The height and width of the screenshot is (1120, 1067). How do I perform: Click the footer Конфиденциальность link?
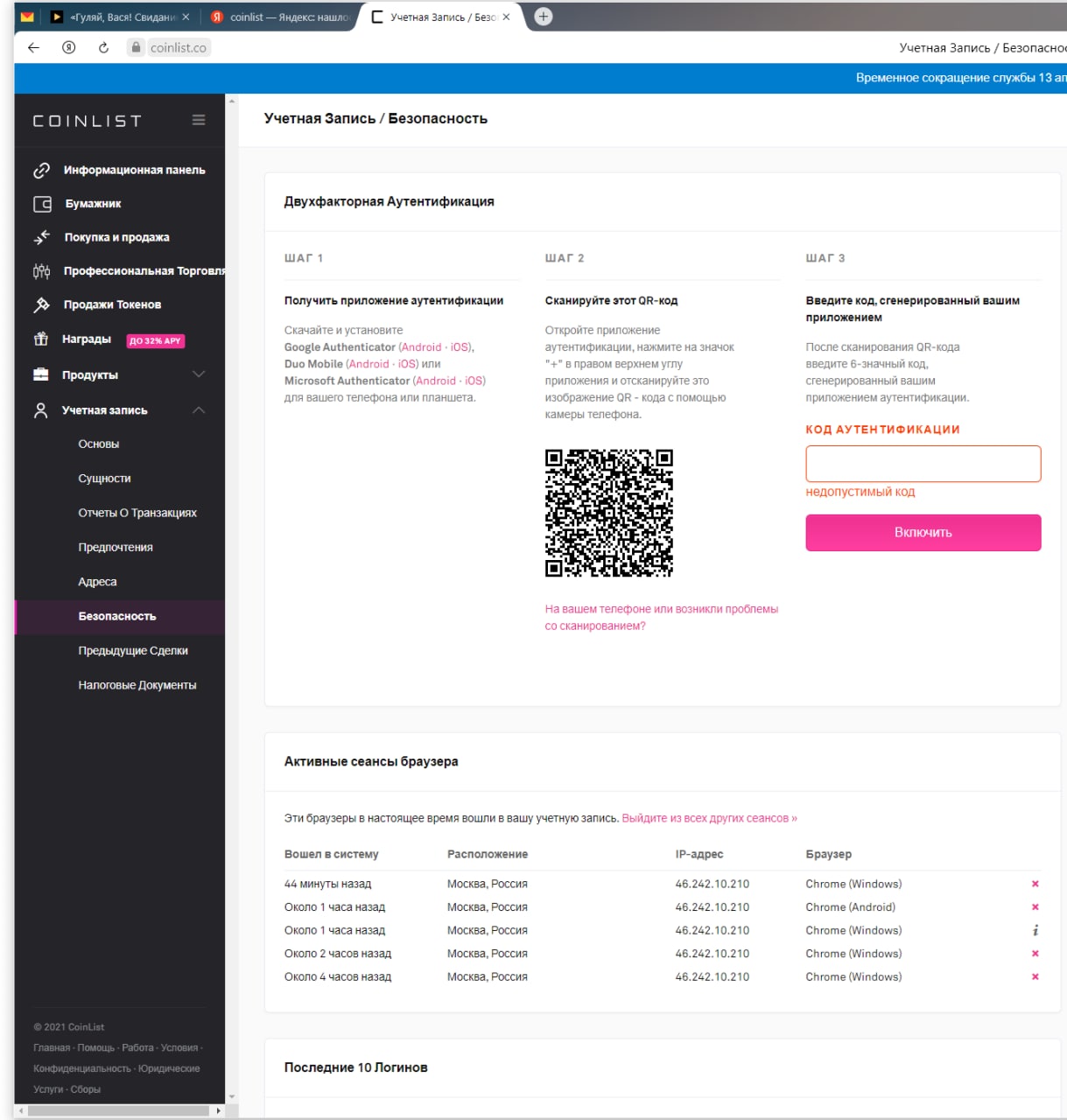pyautogui.click(x=81, y=1069)
